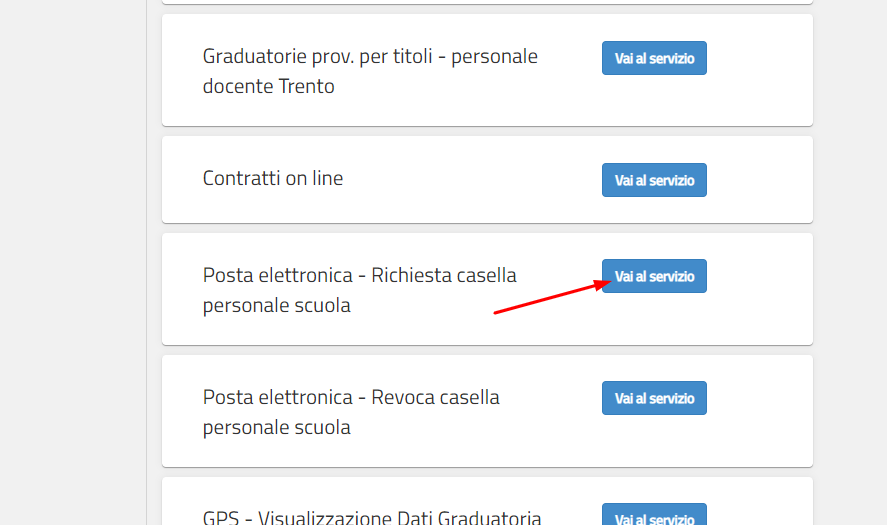Click Vai al servizio for Contratti on line
Screen dimensions: 887x525
pyautogui.click(x=654, y=180)
